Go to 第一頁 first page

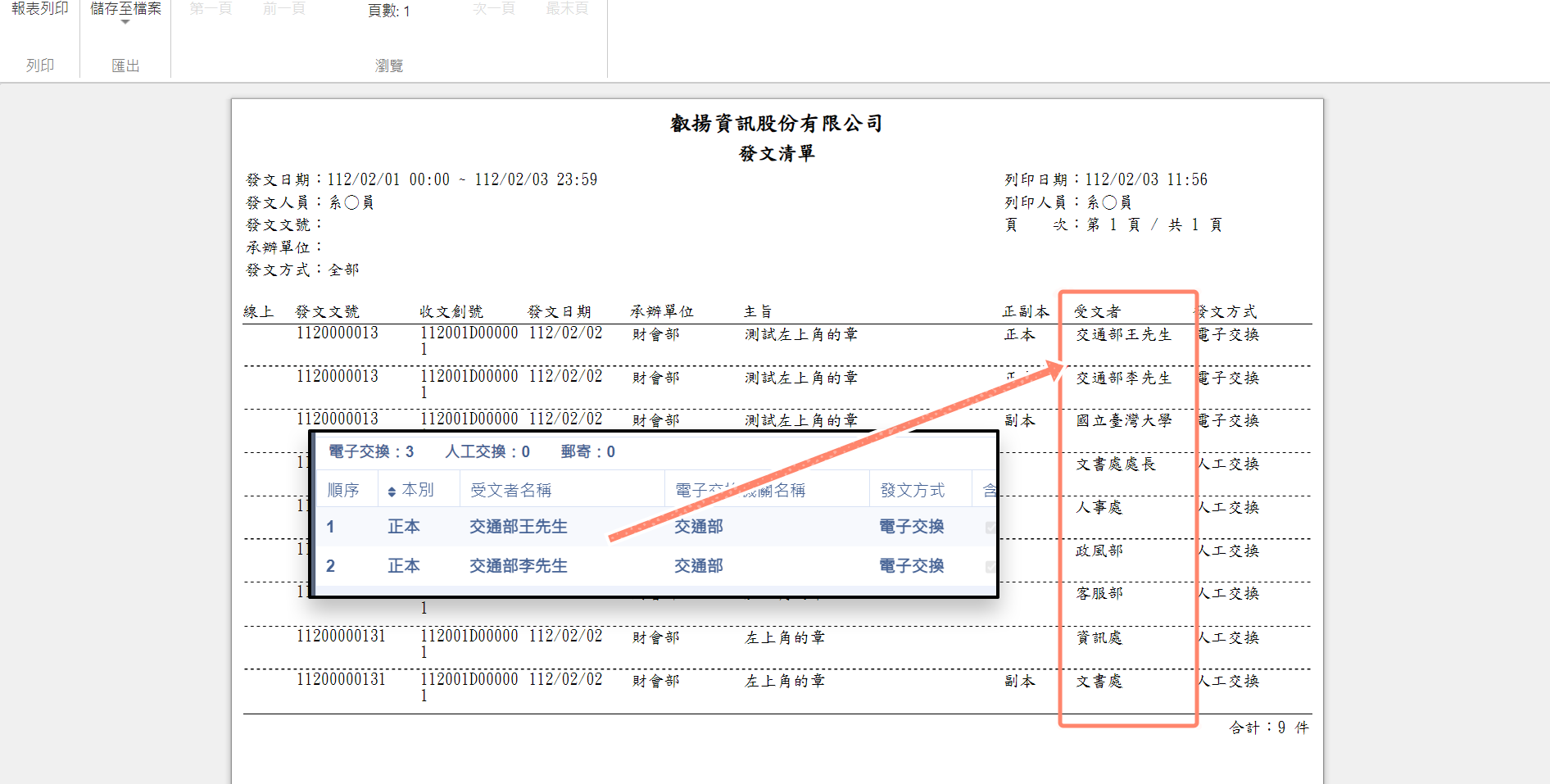tap(211, 9)
